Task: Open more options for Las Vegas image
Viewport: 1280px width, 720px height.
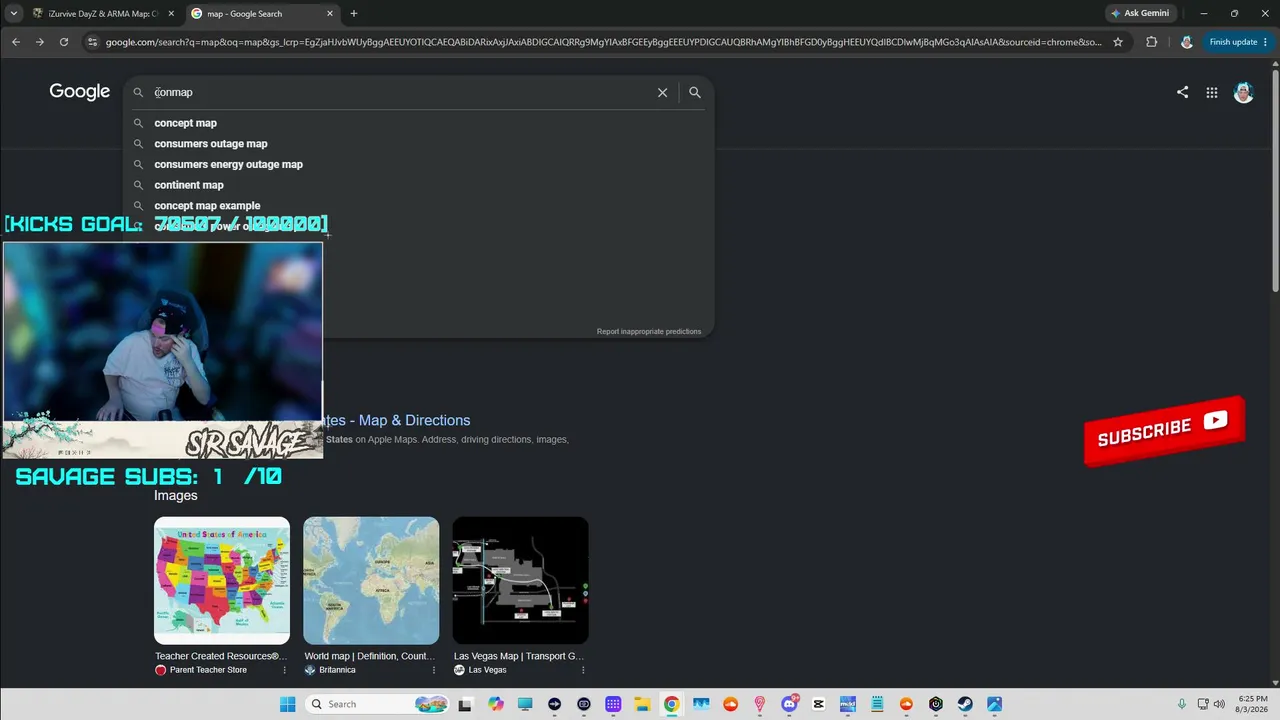Action: [582, 670]
